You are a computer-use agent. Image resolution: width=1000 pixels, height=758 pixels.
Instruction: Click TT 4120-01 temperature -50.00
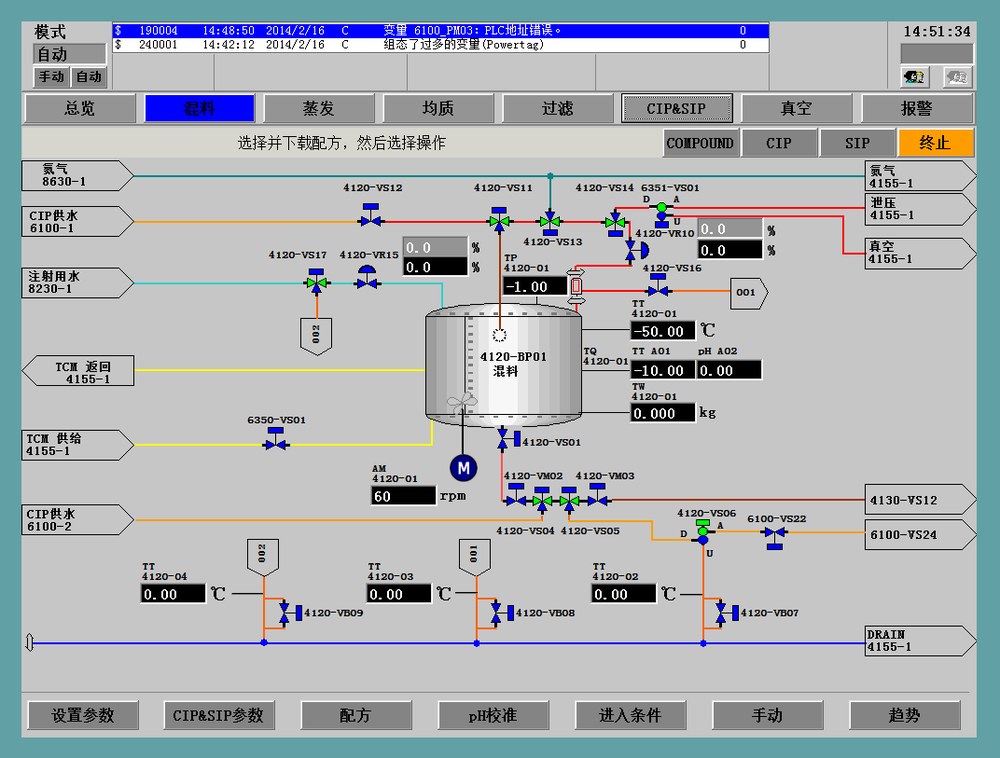(x=663, y=331)
